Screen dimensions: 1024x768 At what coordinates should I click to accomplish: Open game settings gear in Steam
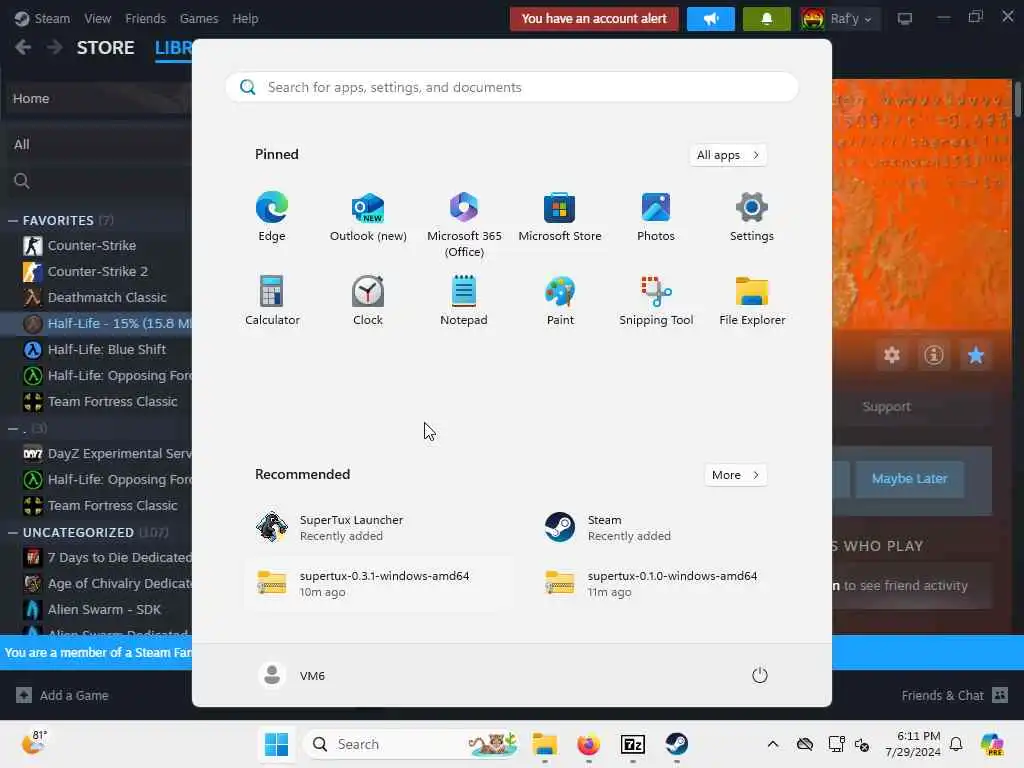pyautogui.click(x=892, y=355)
